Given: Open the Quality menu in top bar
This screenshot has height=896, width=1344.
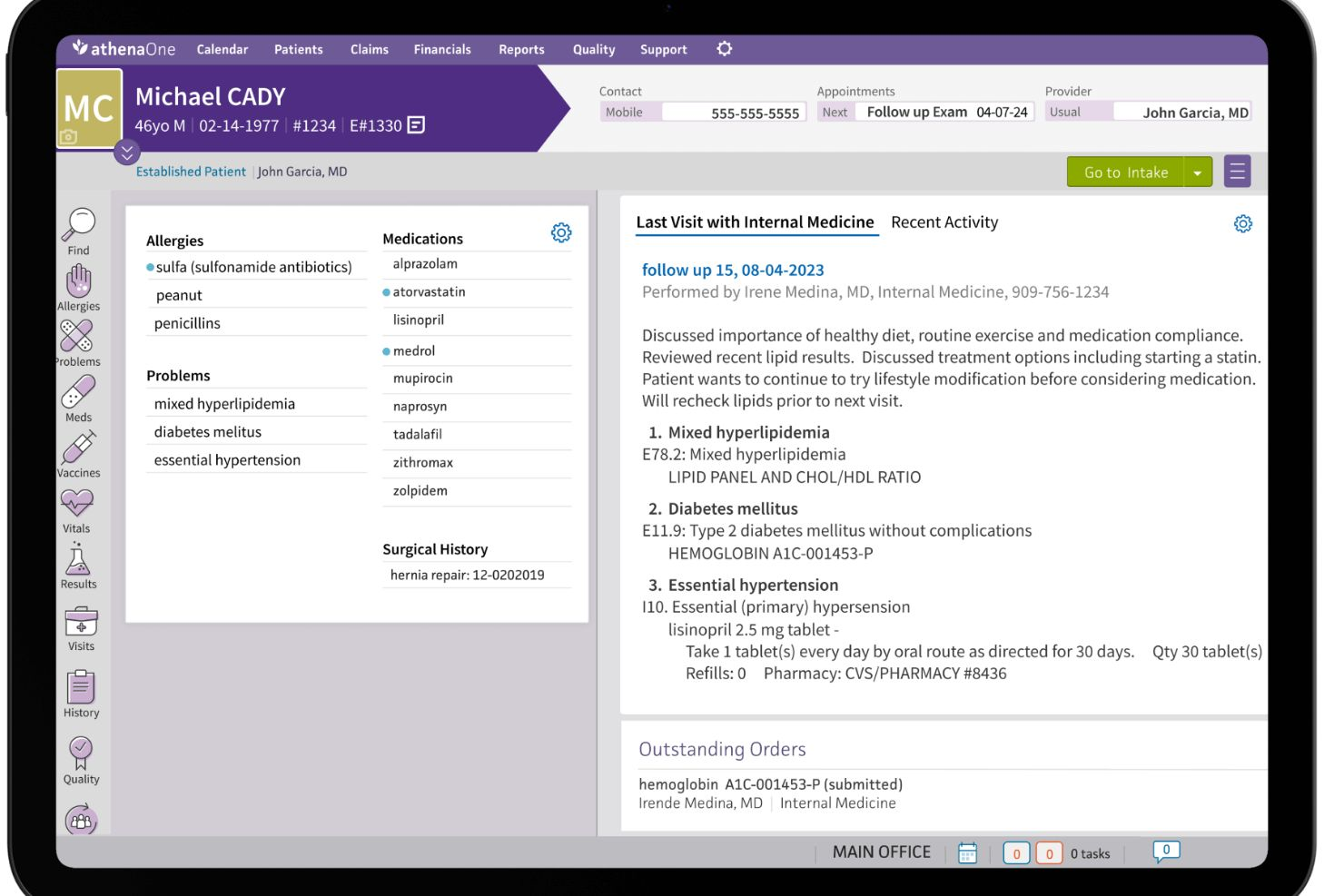Looking at the screenshot, I should click(594, 49).
